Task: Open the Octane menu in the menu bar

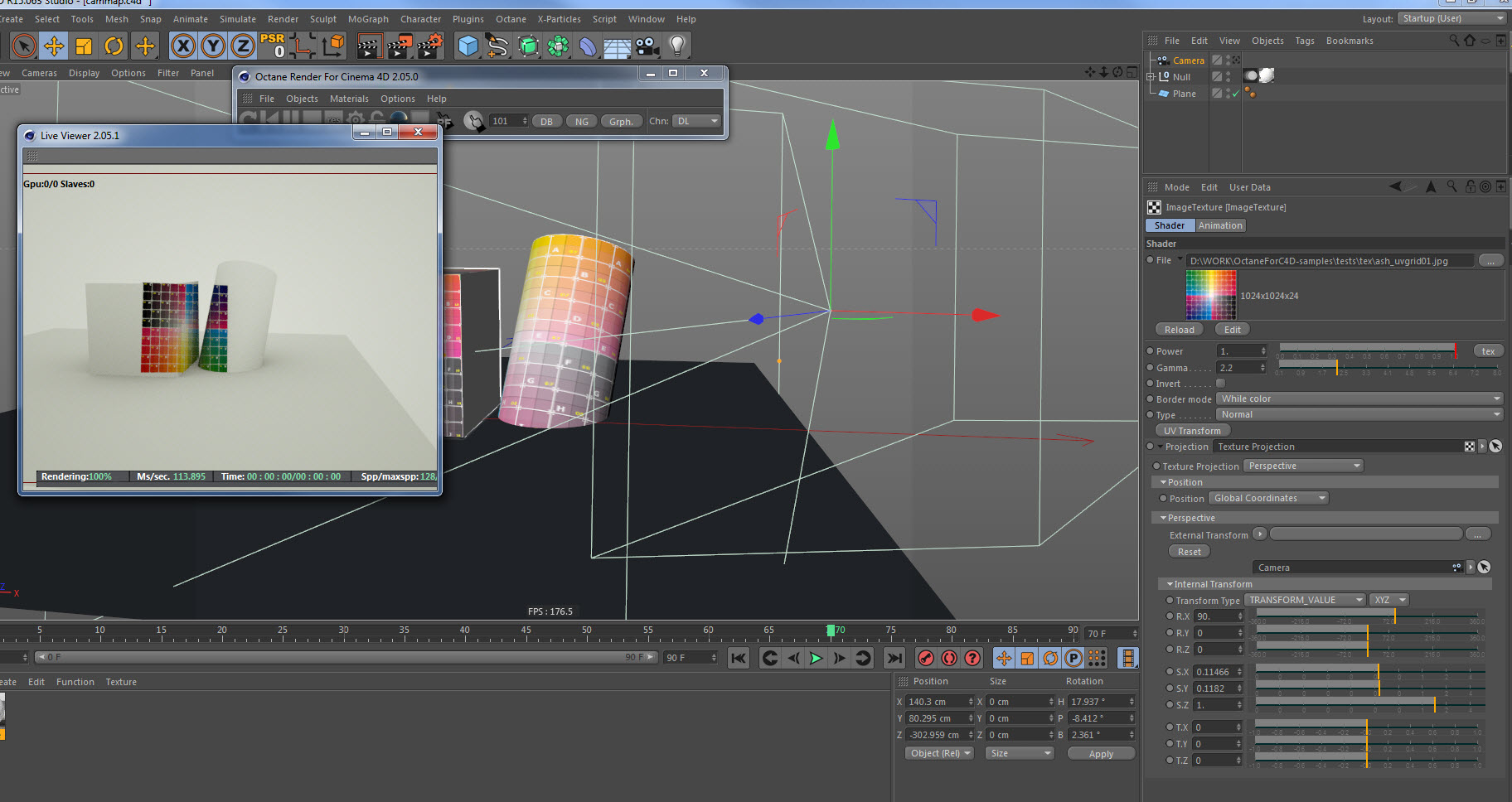Action: [x=511, y=19]
